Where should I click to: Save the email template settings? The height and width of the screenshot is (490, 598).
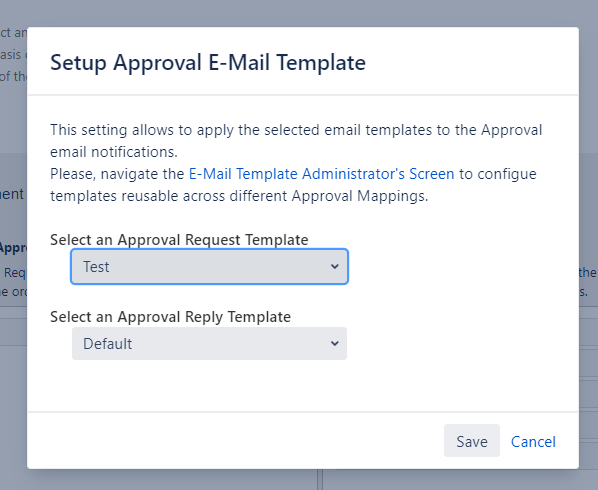coord(472,440)
